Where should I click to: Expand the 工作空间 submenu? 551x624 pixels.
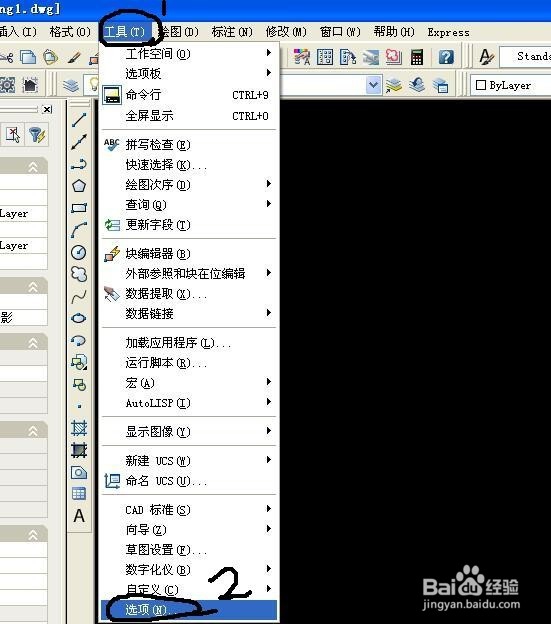point(189,53)
